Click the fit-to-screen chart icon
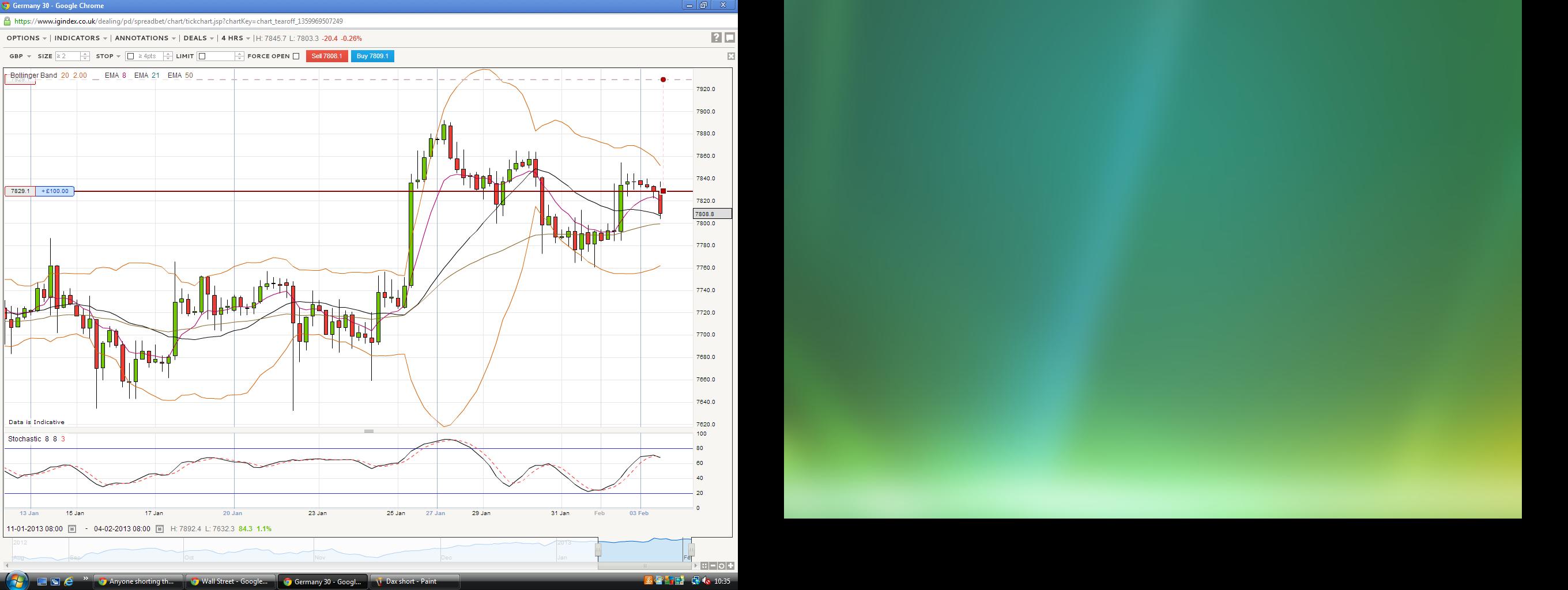 [x=704, y=566]
